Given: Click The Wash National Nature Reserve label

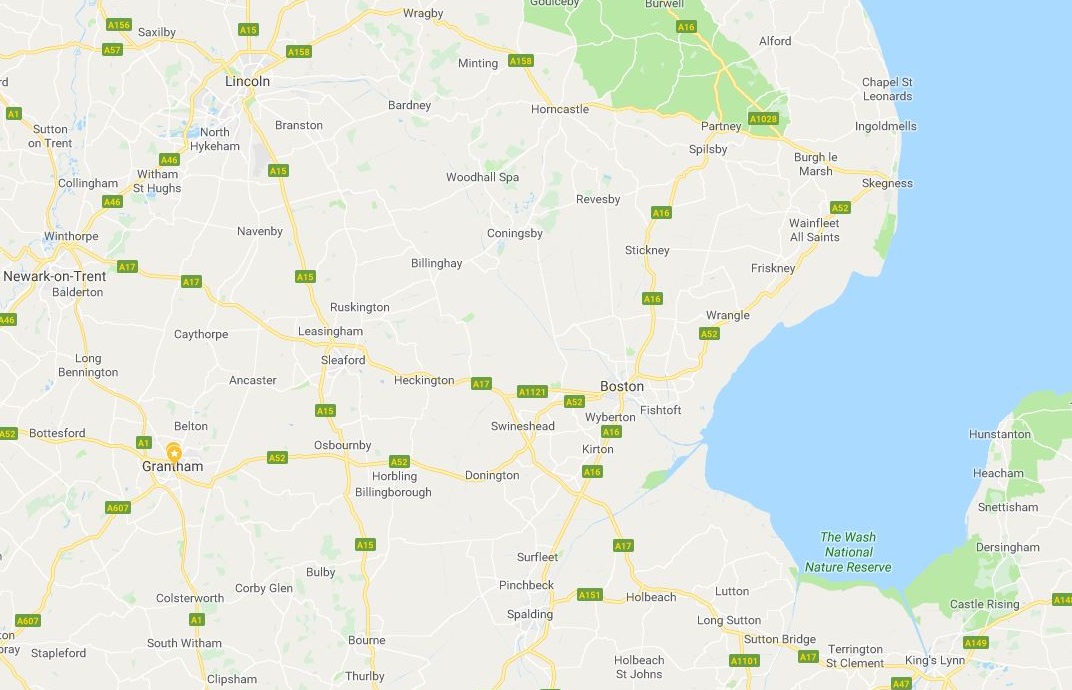Looking at the screenshot, I should point(848,552).
